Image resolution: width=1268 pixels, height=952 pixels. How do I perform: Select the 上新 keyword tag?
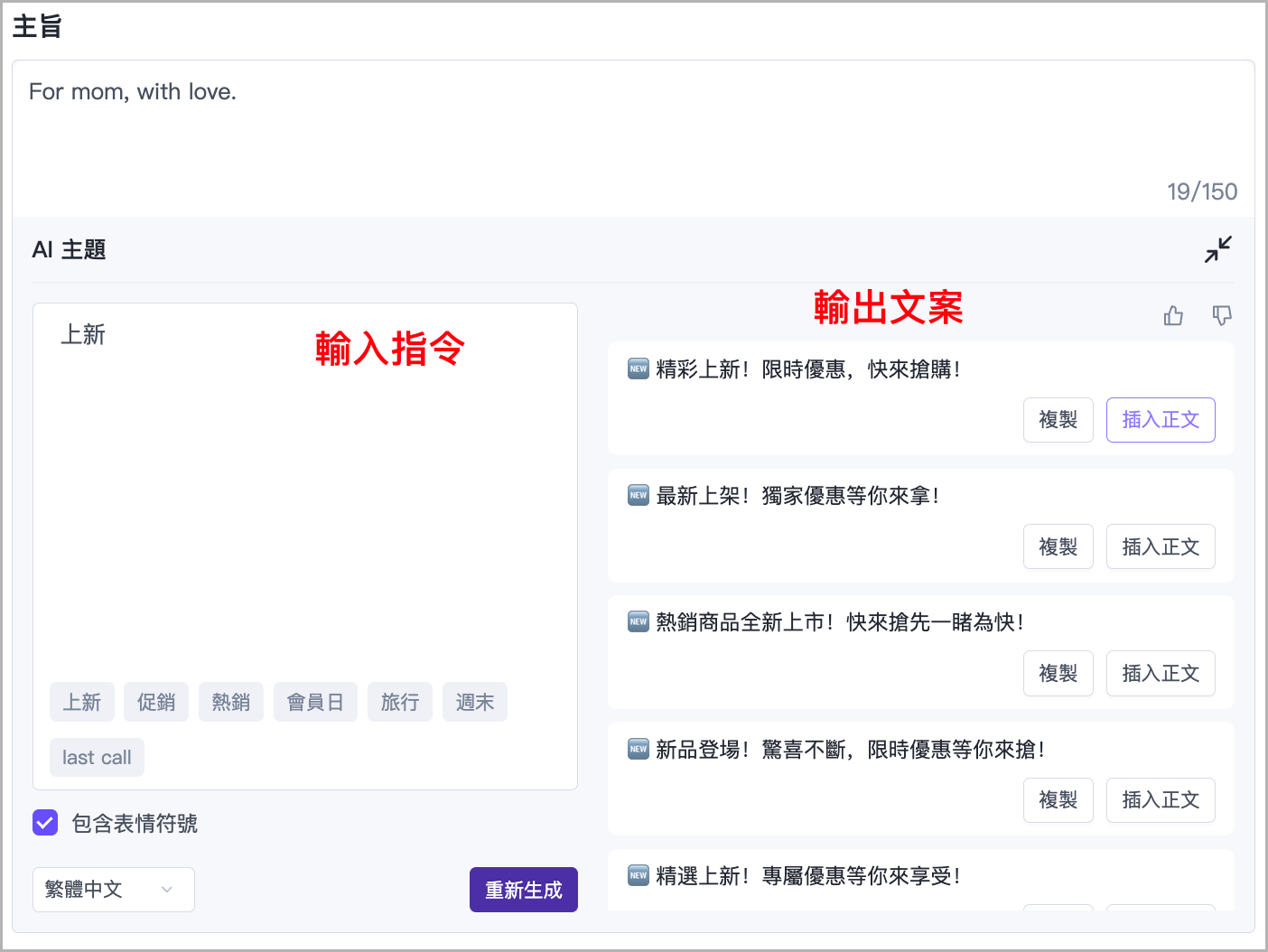82,702
